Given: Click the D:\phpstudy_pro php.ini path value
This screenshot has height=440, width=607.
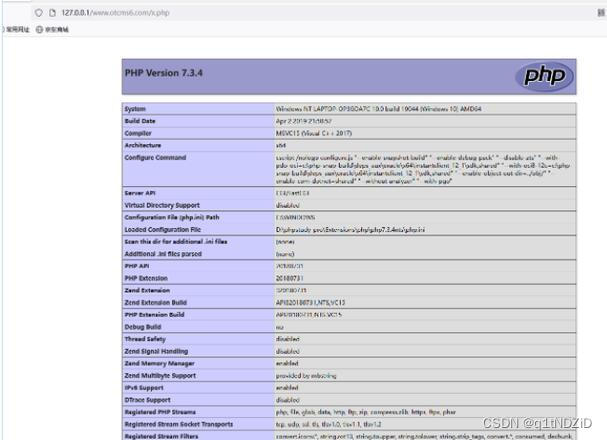Looking at the screenshot, I should (350, 229).
